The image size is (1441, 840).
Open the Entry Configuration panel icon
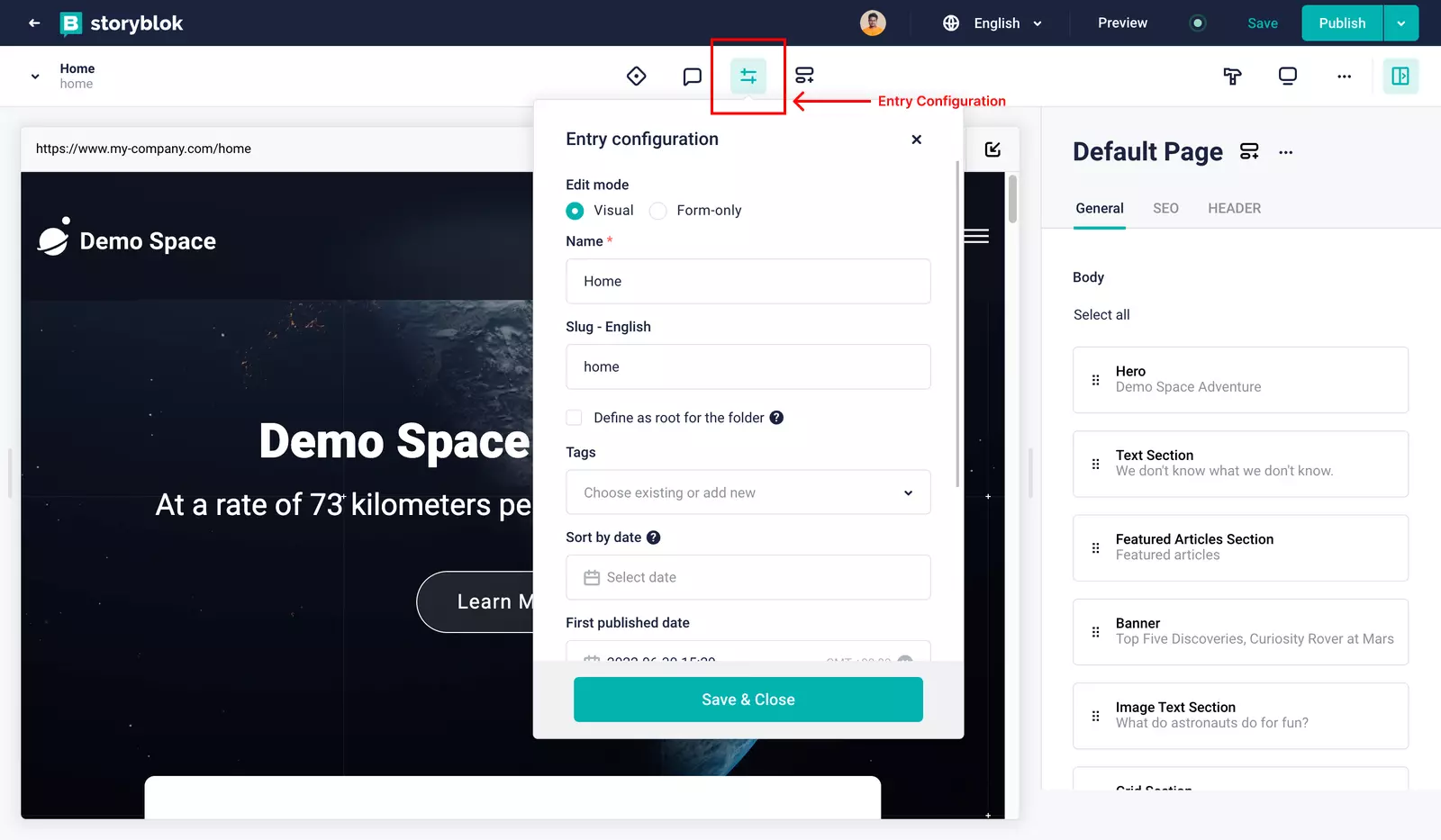click(748, 76)
